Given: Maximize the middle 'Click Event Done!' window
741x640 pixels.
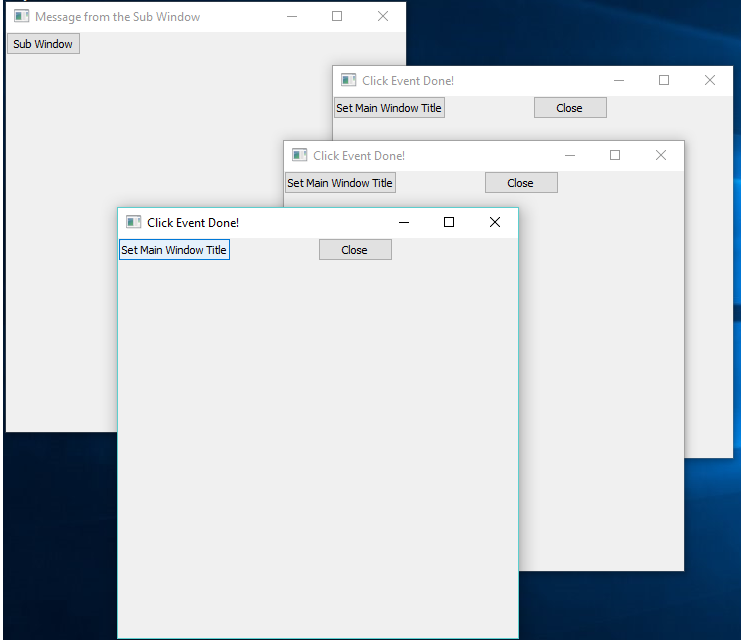Looking at the screenshot, I should [615, 155].
